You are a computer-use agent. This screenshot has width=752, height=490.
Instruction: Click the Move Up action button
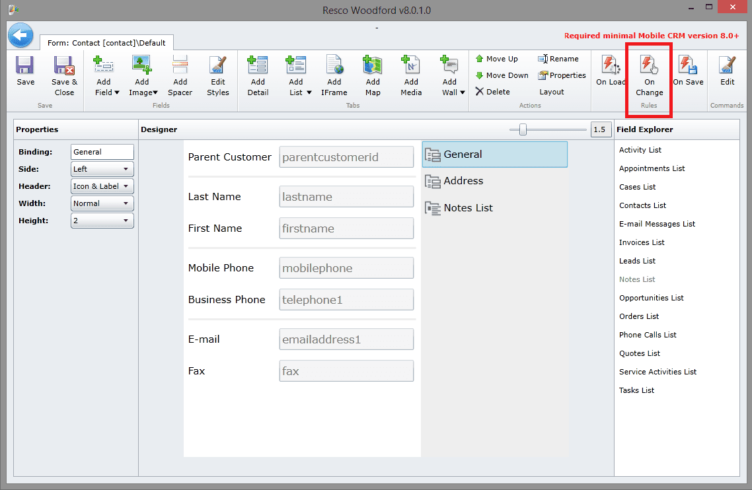[496, 59]
